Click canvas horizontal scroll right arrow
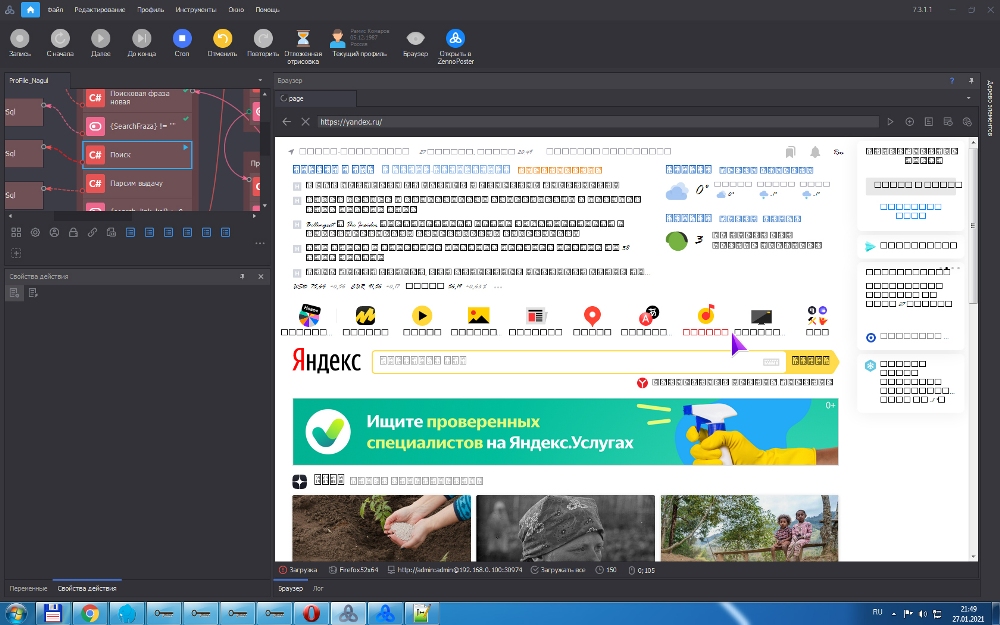 (x=254, y=216)
